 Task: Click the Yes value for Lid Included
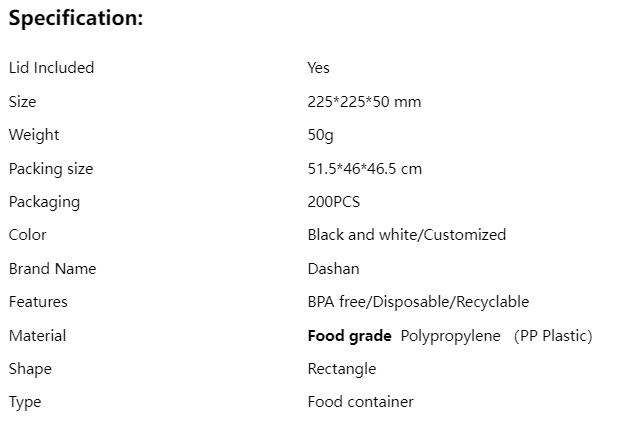tap(318, 68)
